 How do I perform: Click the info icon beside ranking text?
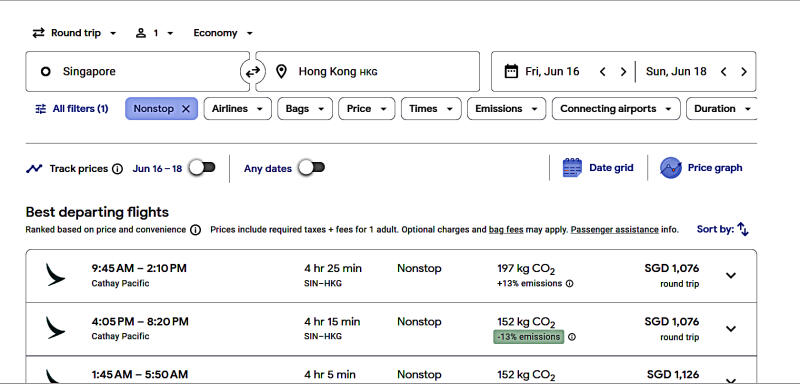195,230
